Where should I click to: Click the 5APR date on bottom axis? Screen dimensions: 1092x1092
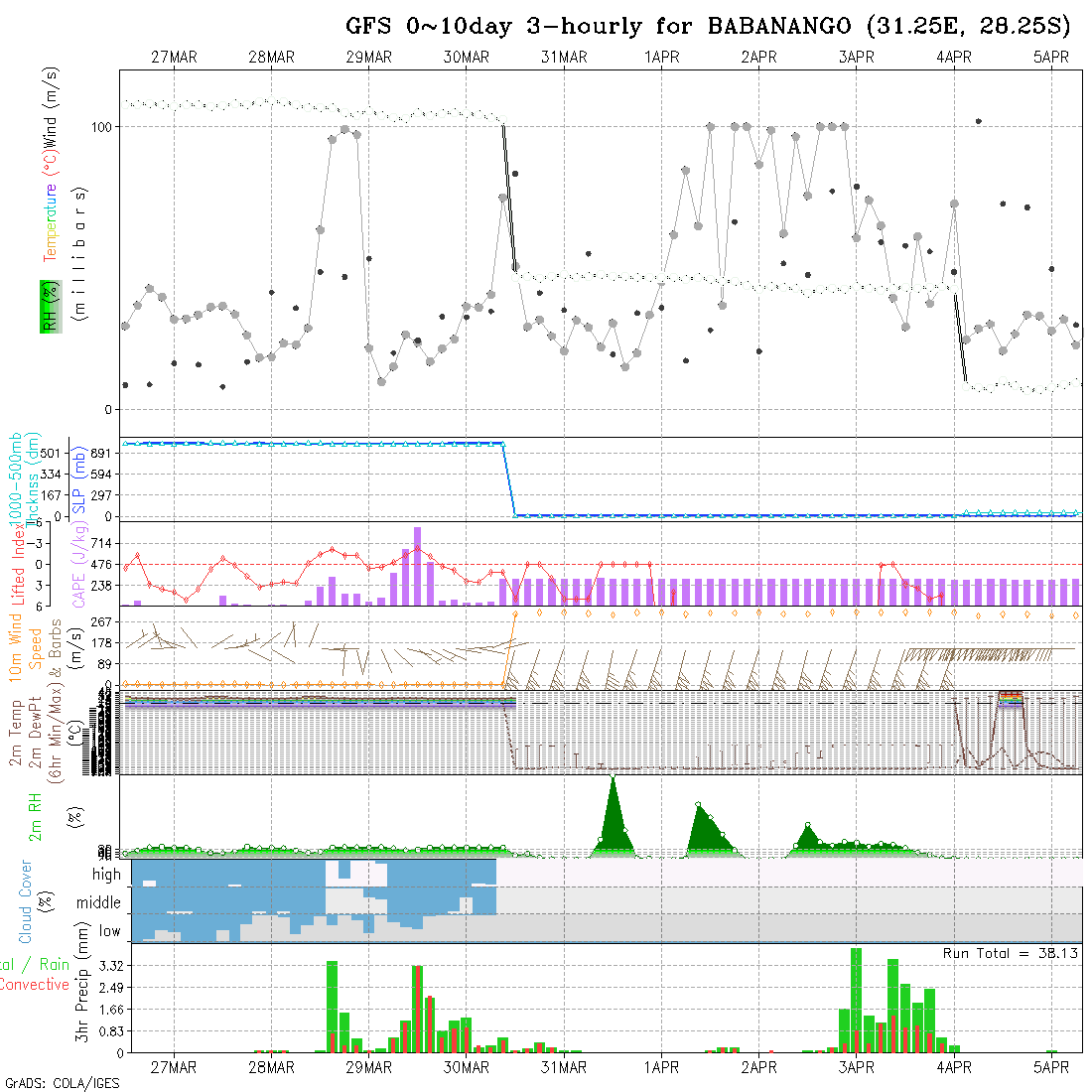tap(1050, 1067)
